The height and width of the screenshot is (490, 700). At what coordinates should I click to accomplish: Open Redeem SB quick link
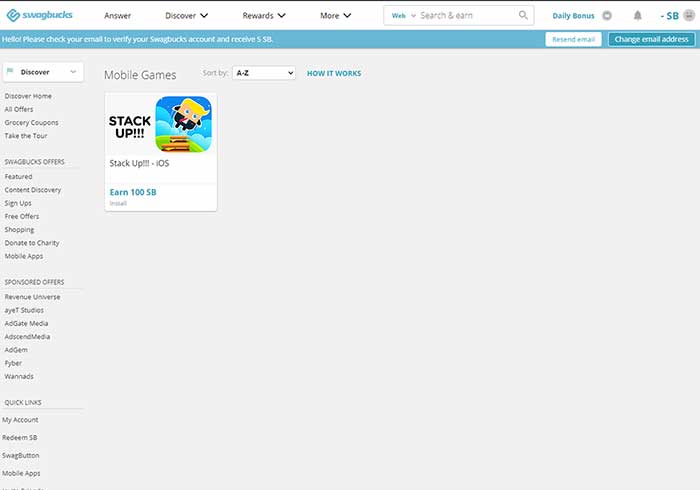point(20,438)
